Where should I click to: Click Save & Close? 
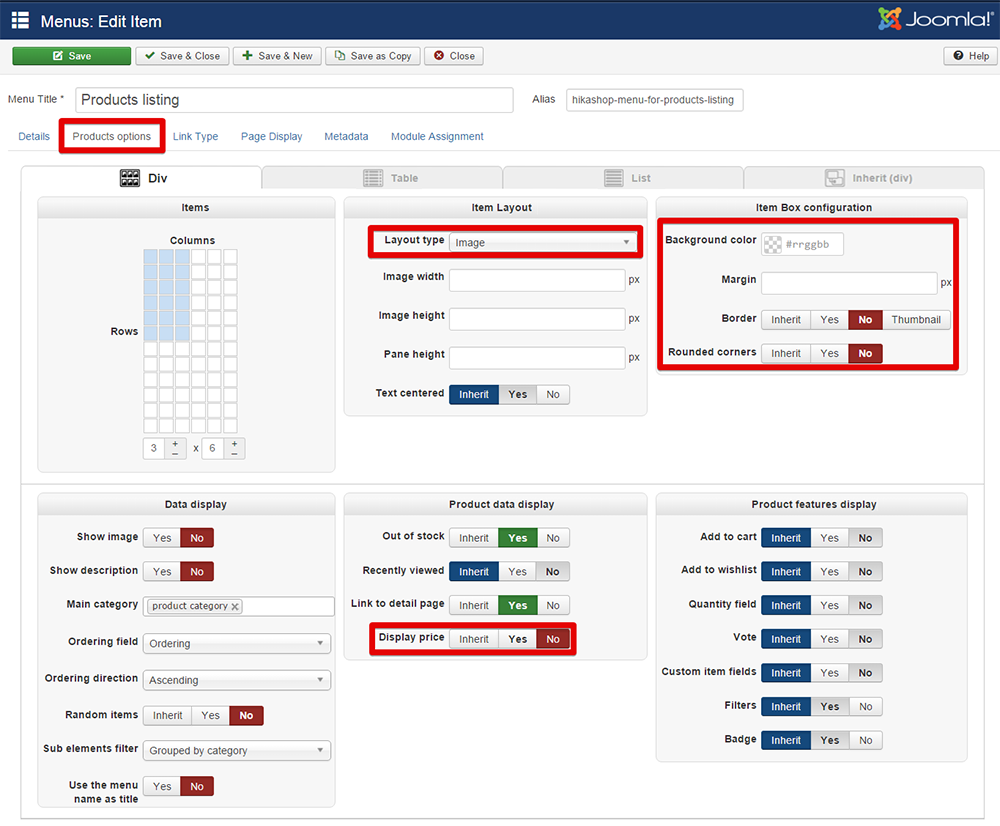182,56
